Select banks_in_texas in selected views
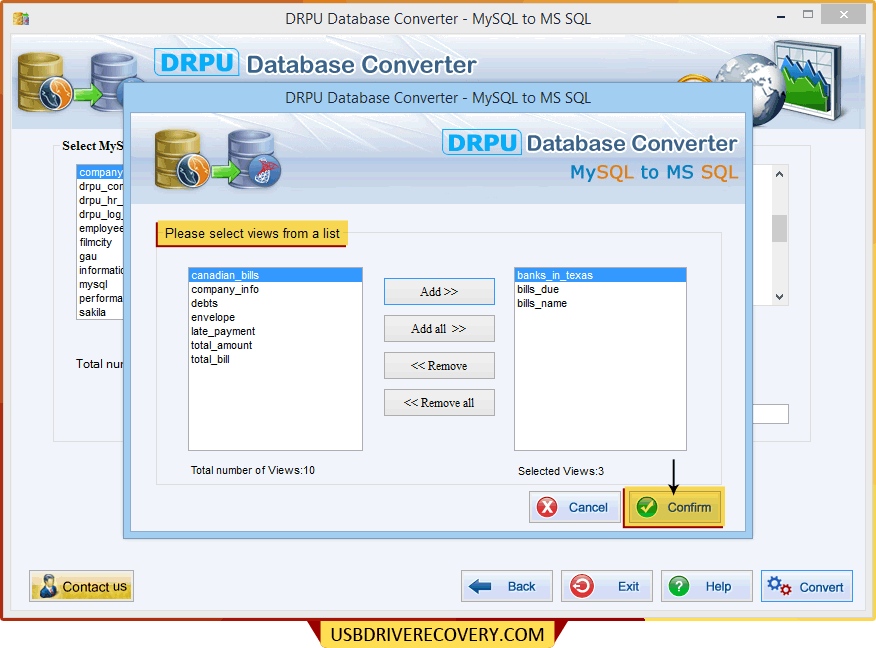 click(x=600, y=275)
